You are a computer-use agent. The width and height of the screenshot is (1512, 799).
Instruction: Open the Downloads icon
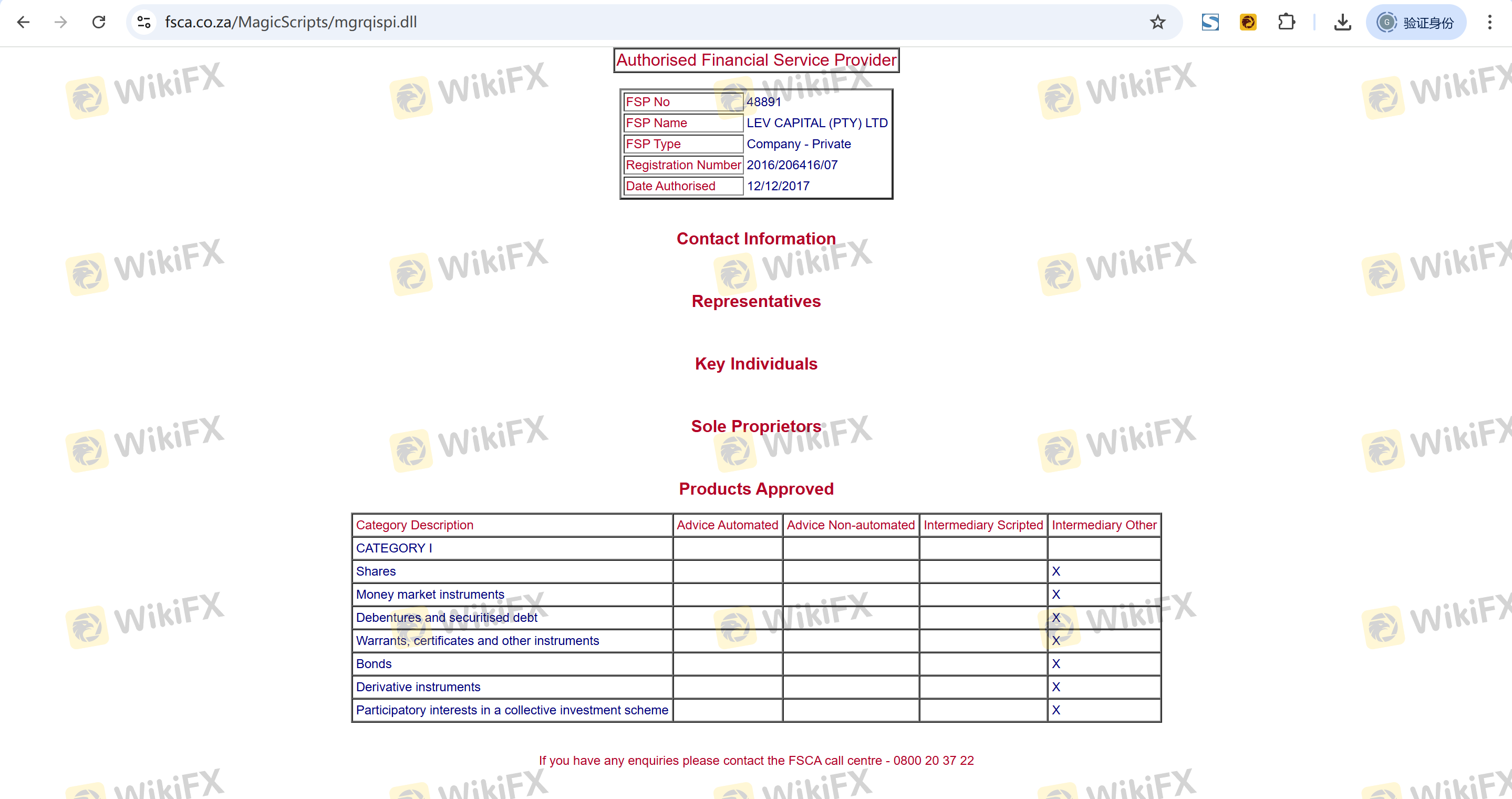1342,22
